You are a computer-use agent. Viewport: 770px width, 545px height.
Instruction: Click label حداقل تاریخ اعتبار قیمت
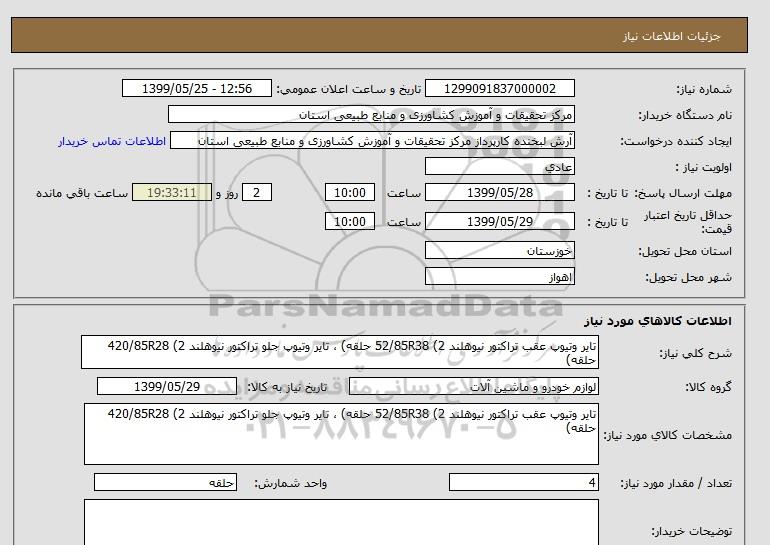coord(688,222)
